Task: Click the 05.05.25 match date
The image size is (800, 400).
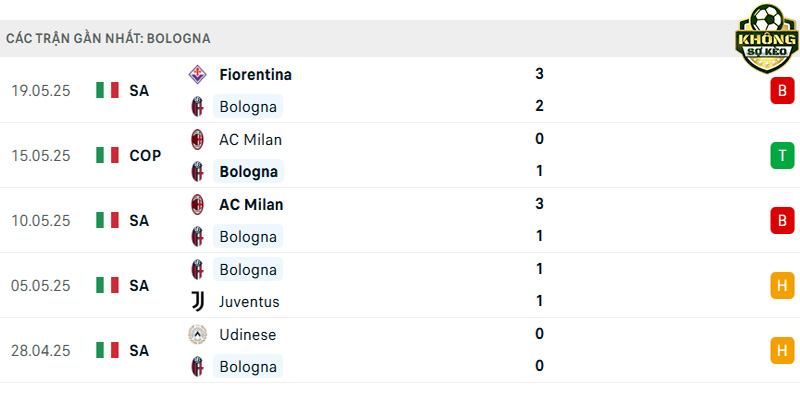Action: pos(41,286)
